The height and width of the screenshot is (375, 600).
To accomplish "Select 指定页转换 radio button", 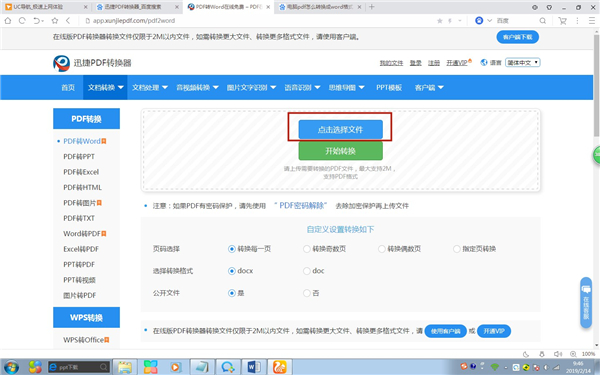I will pos(457,249).
